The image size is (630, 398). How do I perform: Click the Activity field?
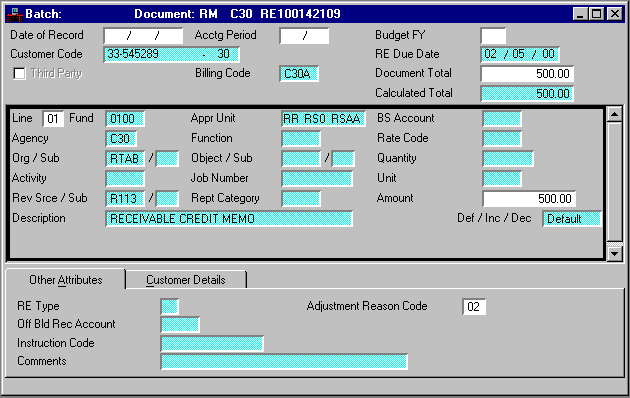tap(125, 179)
